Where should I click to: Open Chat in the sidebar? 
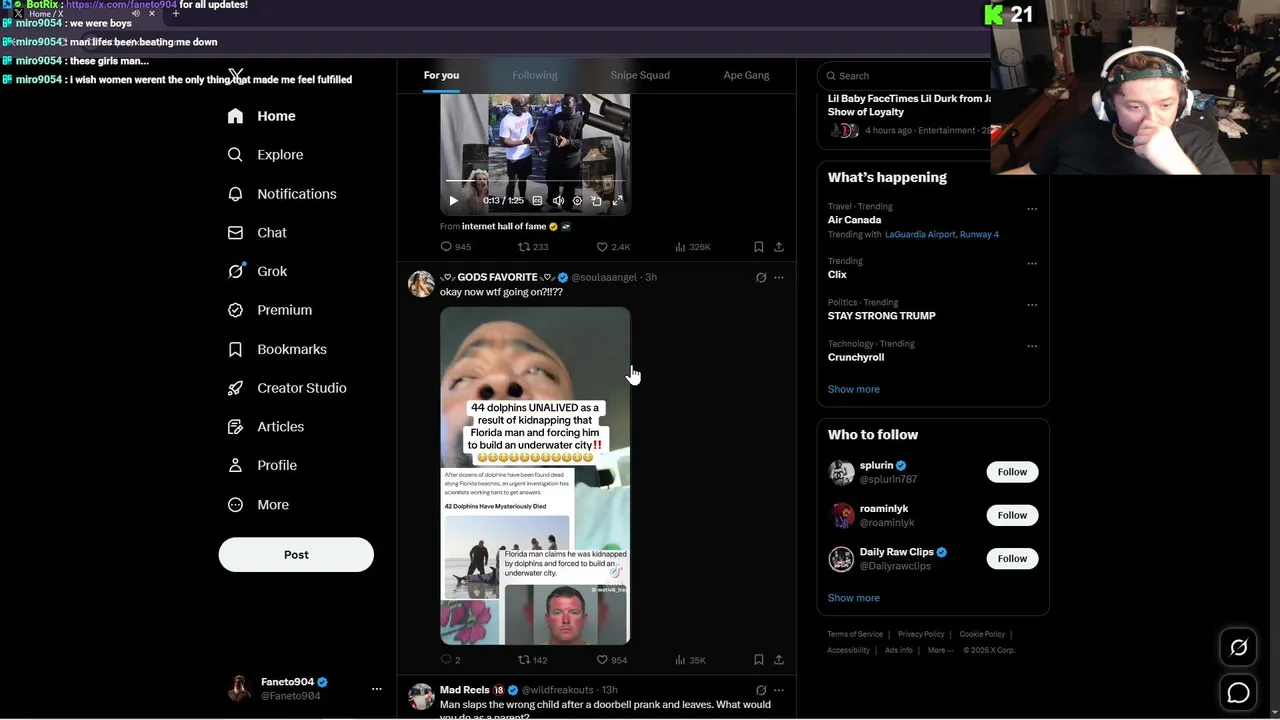(x=257, y=232)
